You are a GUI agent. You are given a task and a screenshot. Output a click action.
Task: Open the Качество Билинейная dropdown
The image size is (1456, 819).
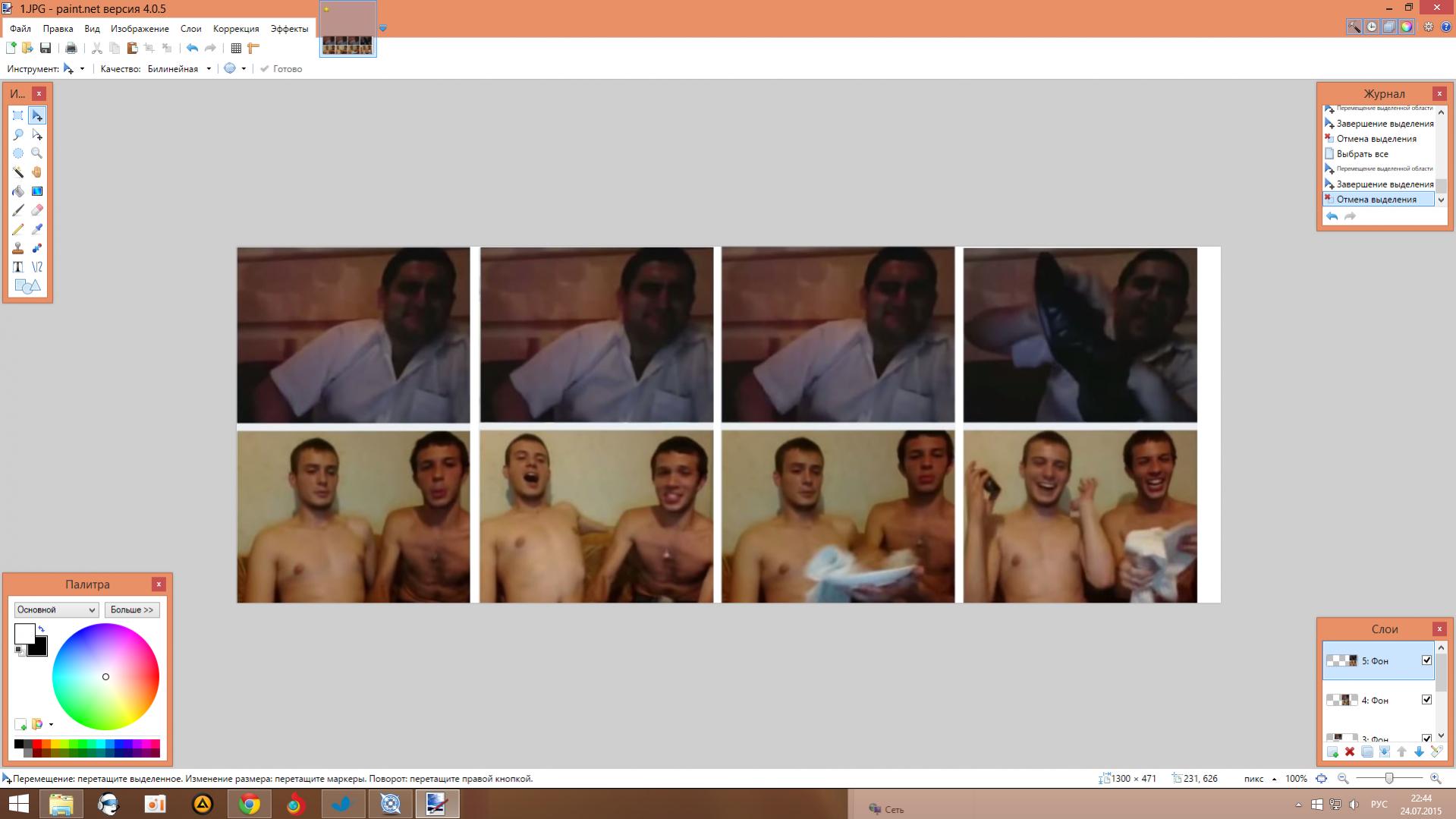[179, 68]
